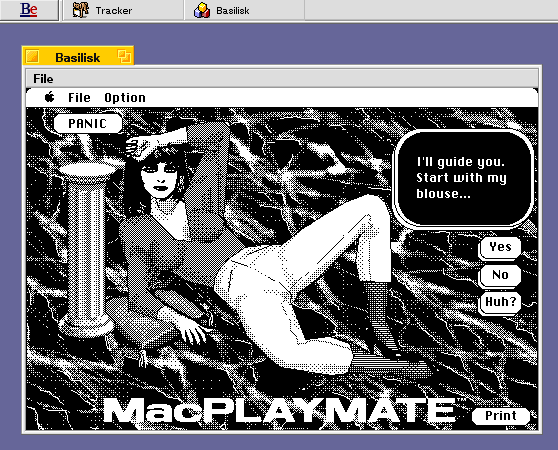Open the Option menu
The image size is (558, 450).
click(125, 97)
